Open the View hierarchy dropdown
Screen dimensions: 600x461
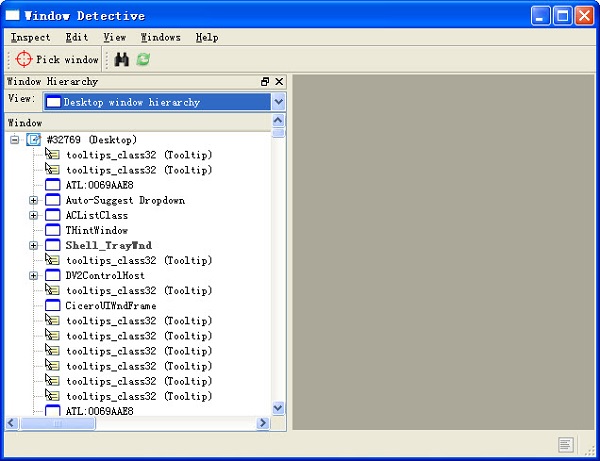click(x=278, y=102)
